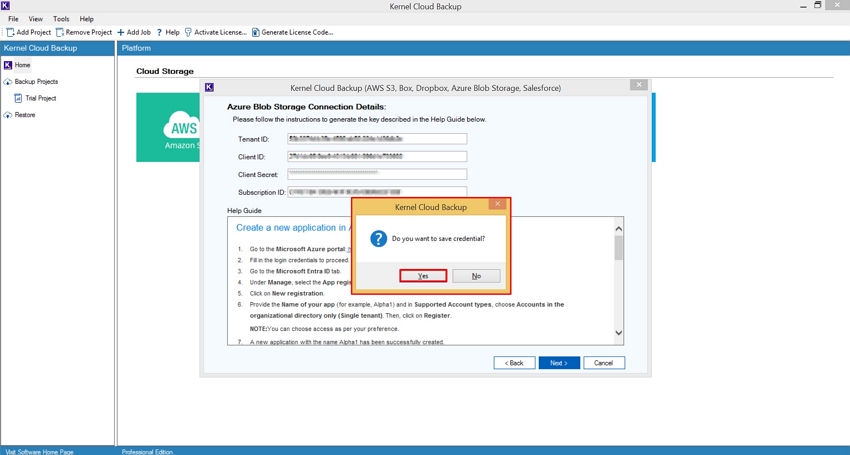
Task: Click the Back button in the wizard
Action: click(514, 363)
